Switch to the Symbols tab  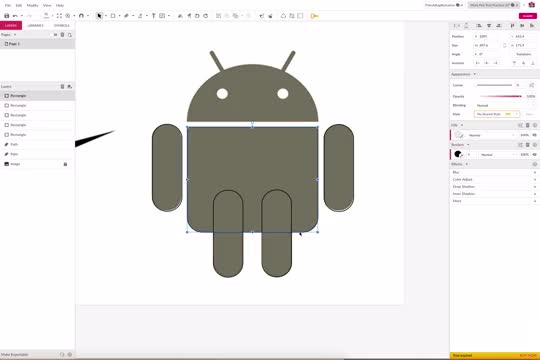61,25
